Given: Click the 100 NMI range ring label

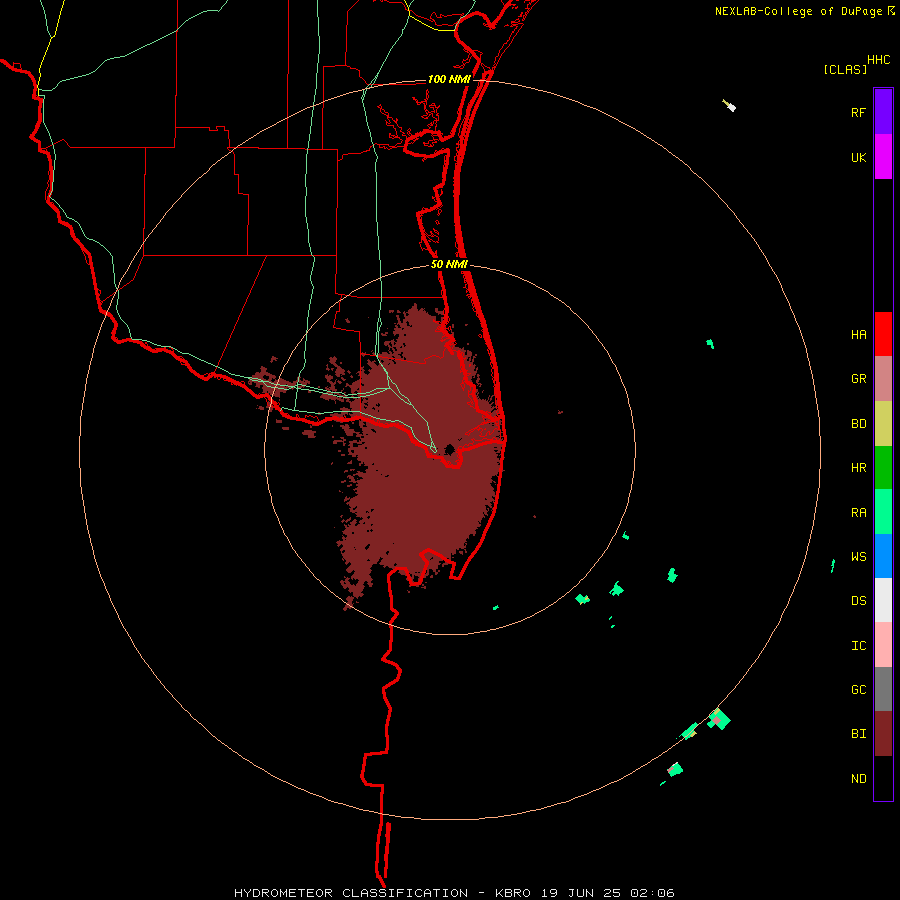Looking at the screenshot, I should (449, 79).
